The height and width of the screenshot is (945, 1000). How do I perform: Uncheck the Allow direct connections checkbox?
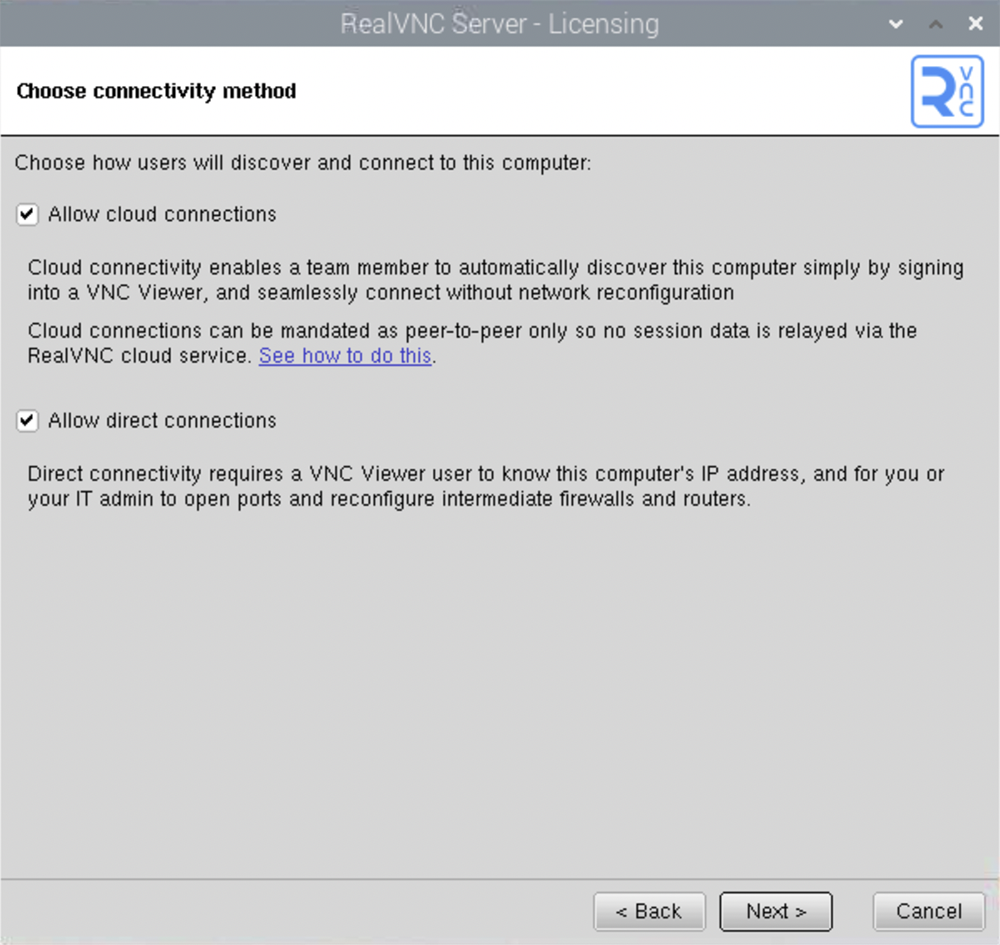pyautogui.click(x=27, y=421)
